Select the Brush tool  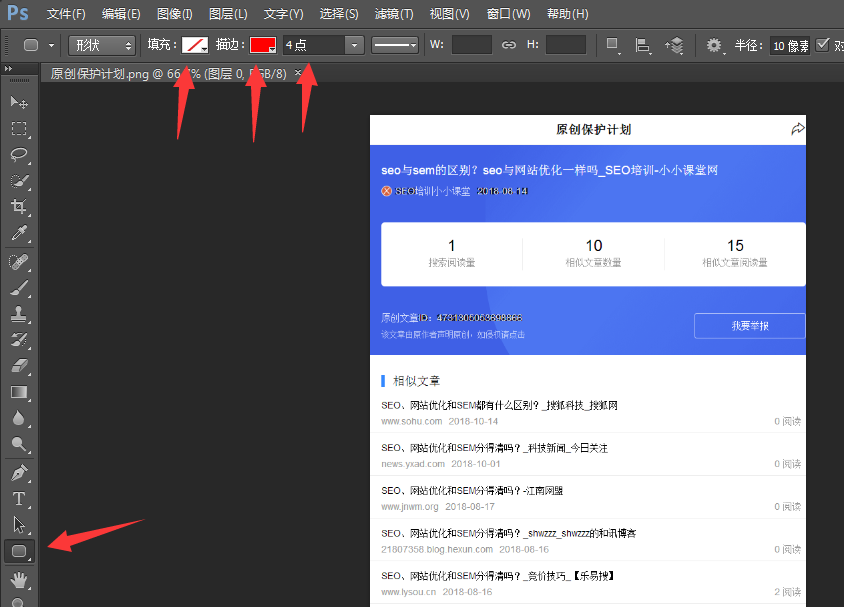tap(19, 288)
